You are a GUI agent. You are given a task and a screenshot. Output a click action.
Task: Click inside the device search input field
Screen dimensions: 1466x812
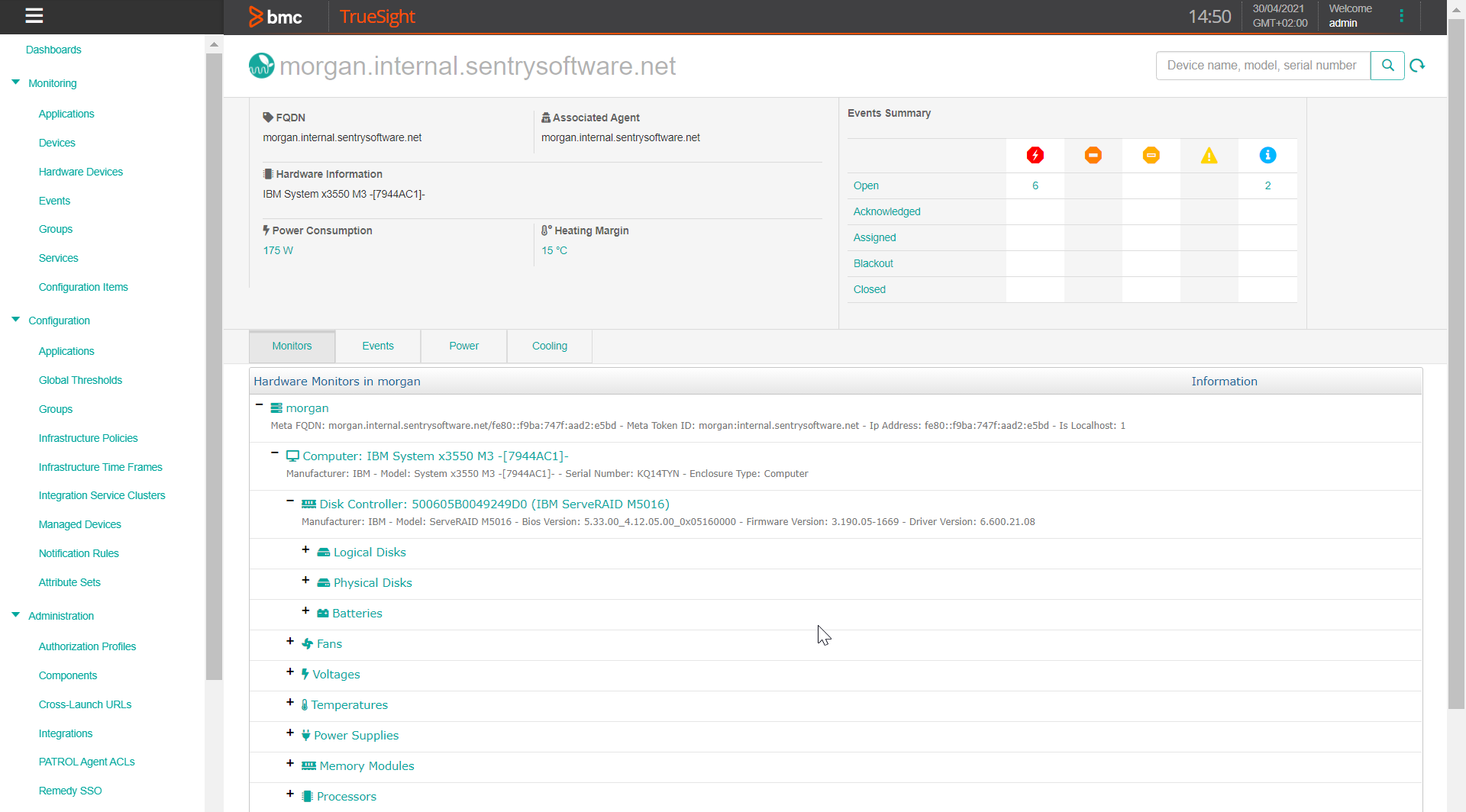pos(1260,66)
